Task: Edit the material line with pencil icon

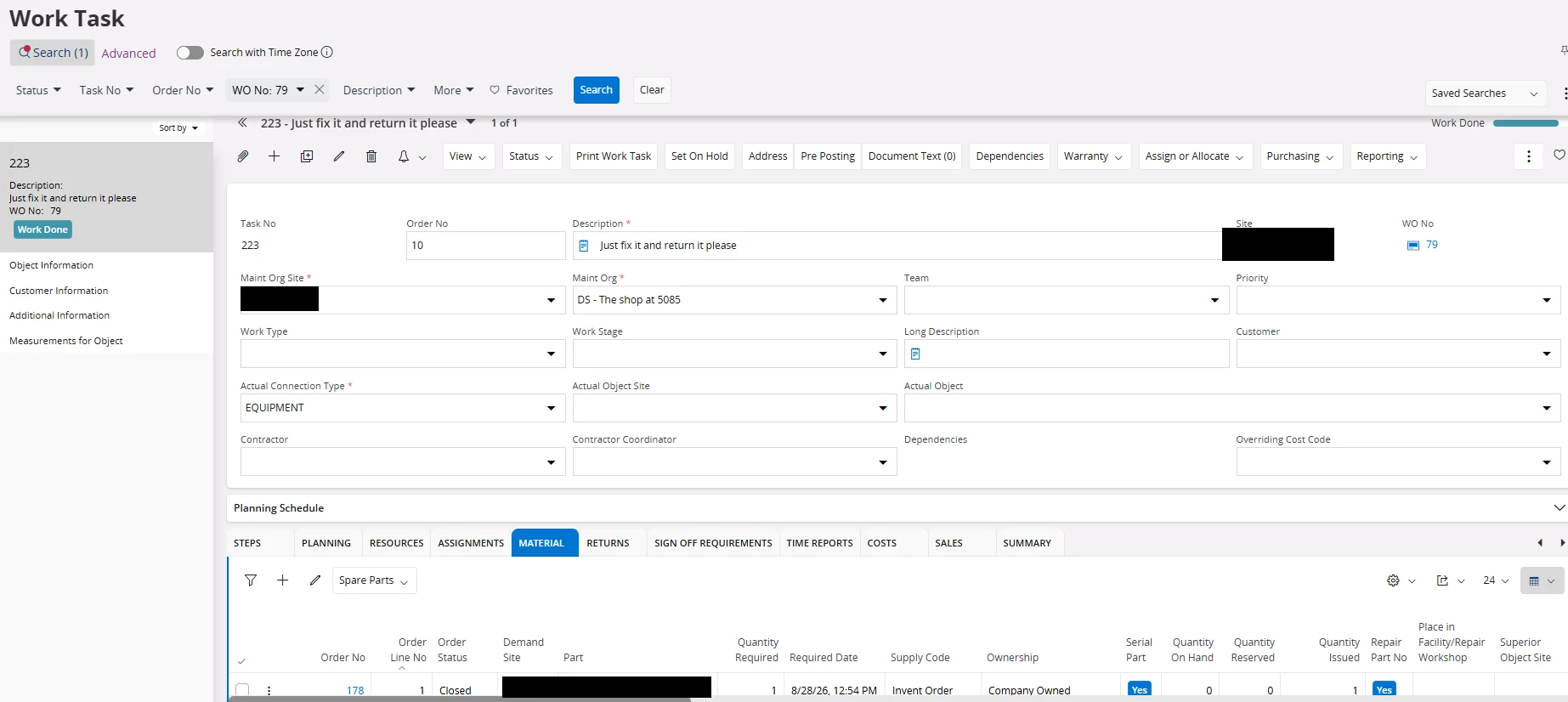Action: [315, 580]
